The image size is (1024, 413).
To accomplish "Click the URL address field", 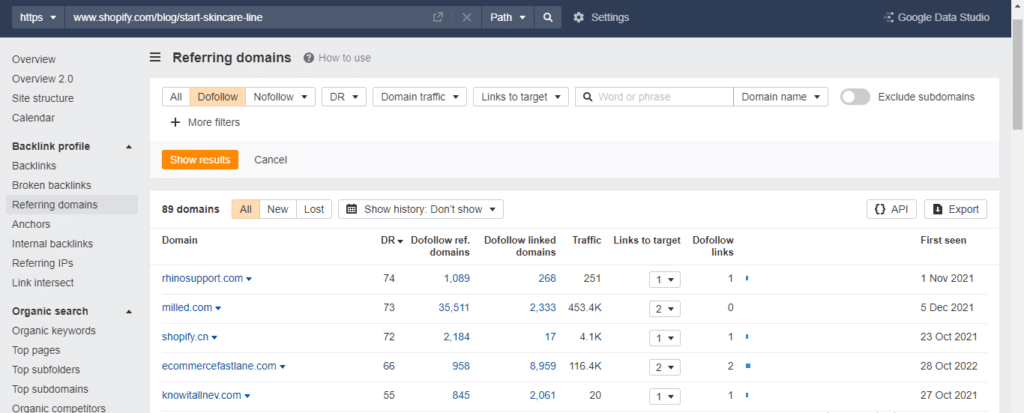I will coord(246,18).
